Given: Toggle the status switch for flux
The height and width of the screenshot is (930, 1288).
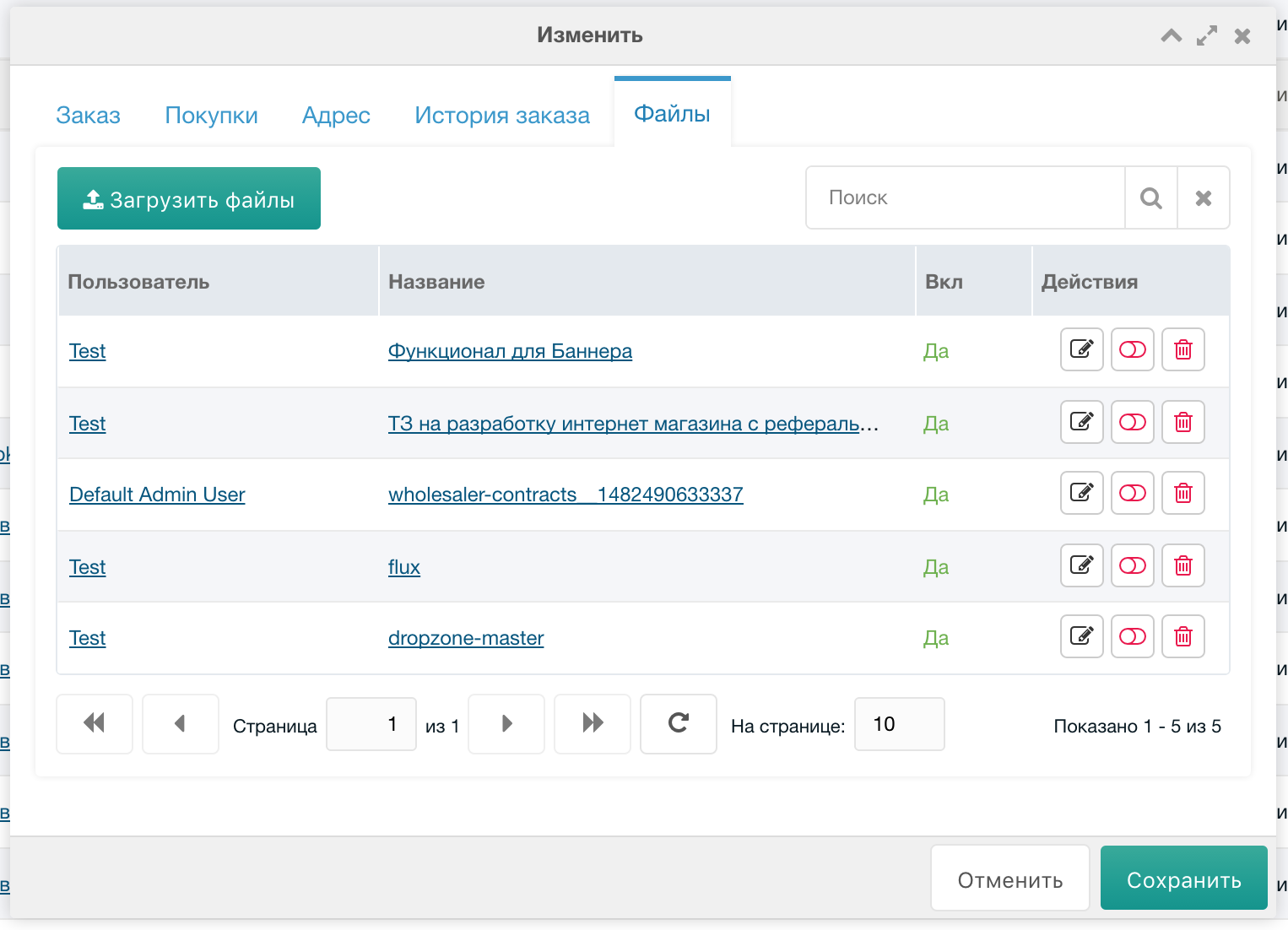Looking at the screenshot, I should 1132,565.
